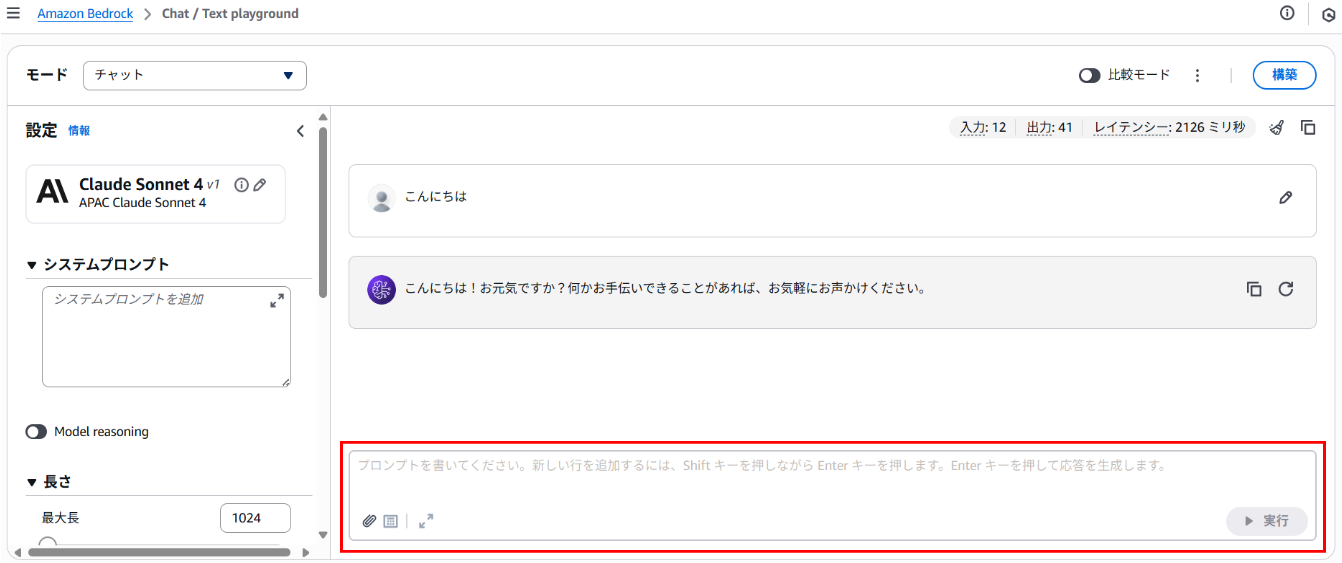Click the 最大長 field showing 1024

coord(255,518)
